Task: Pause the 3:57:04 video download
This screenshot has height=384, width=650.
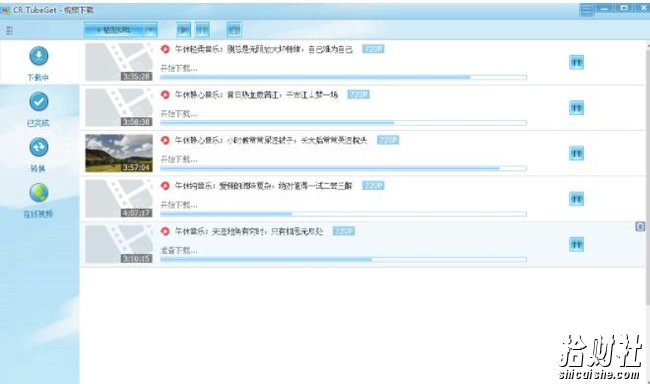Action: tap(576, 153)
